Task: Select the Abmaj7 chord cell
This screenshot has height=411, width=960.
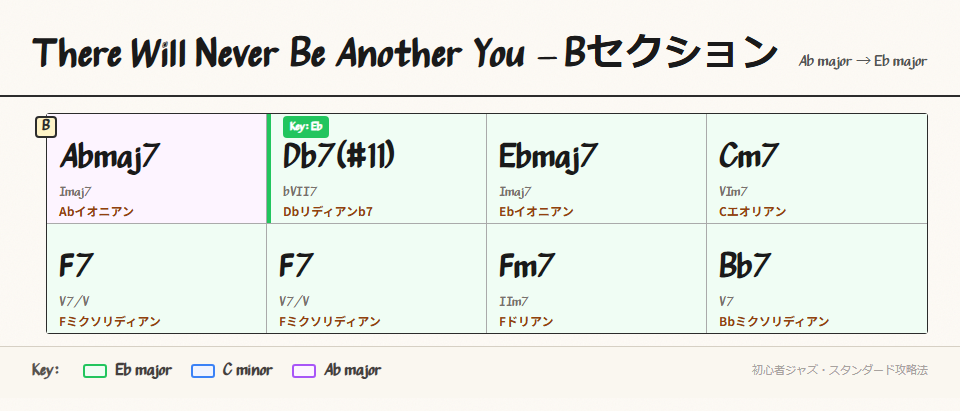Action: pyautogui.click(x=156, y=168)
